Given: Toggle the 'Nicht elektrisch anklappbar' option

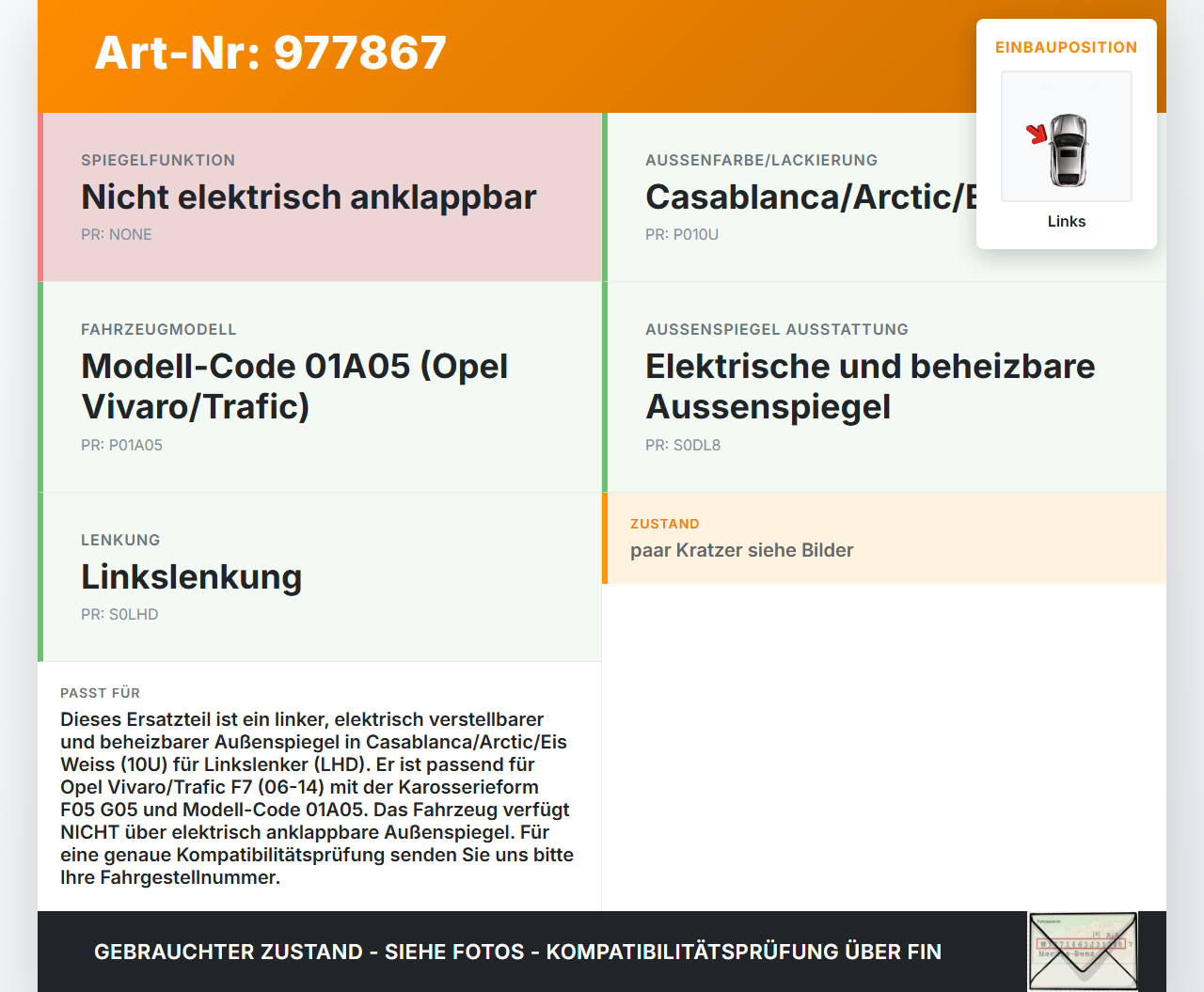Looking at the screenshot, I should coord(309,197).
